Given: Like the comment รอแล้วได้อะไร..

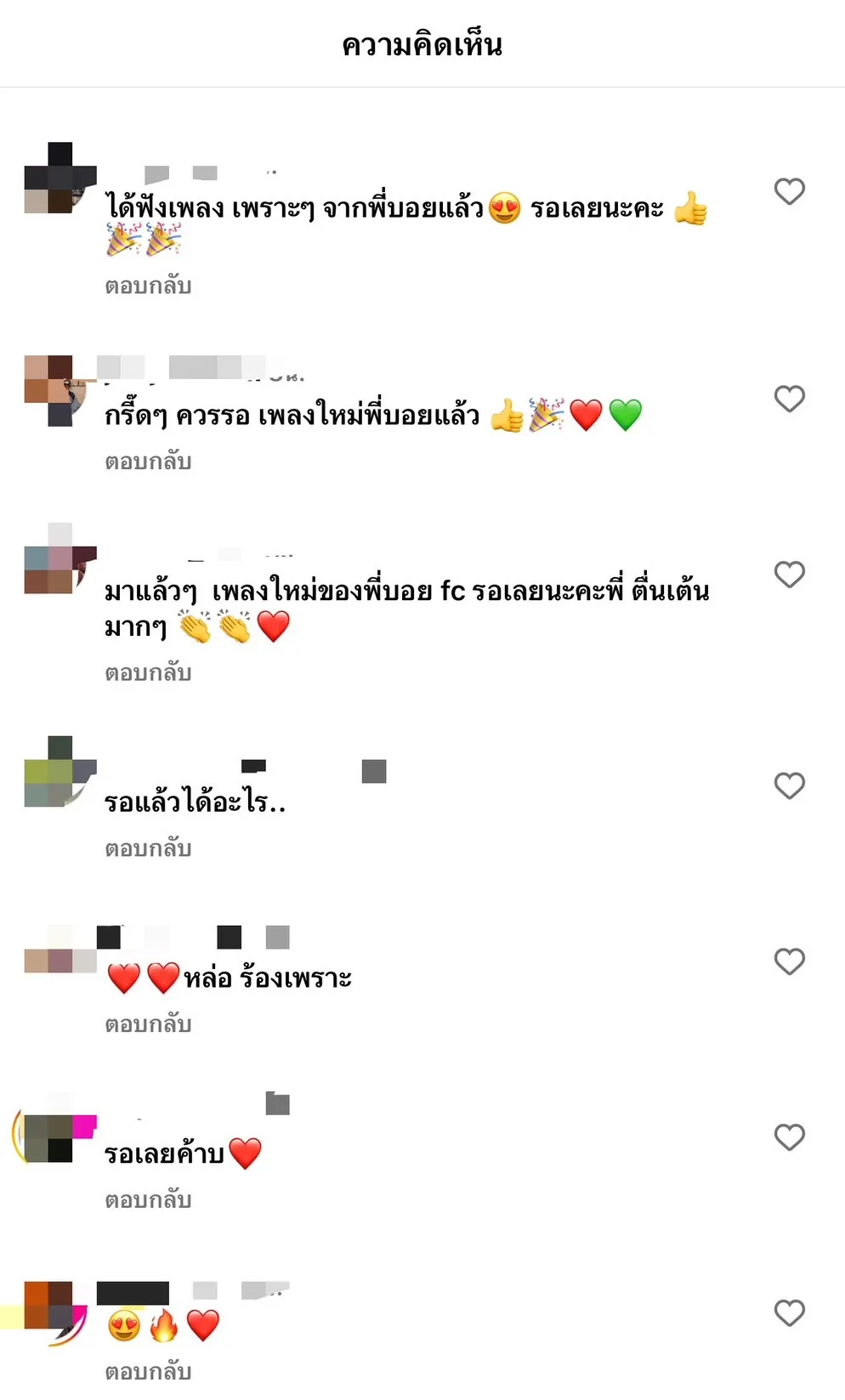Looking at the screenshot, I should [789, 785].
